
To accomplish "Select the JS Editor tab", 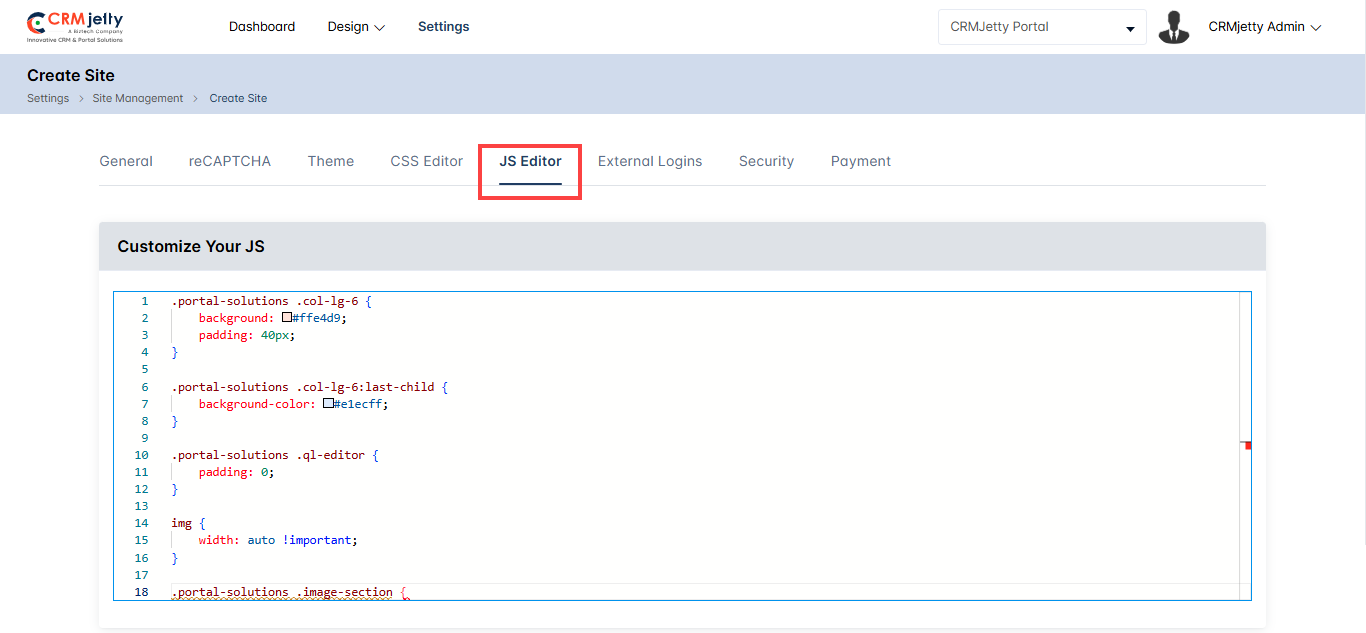I will [x=530, y=161].
